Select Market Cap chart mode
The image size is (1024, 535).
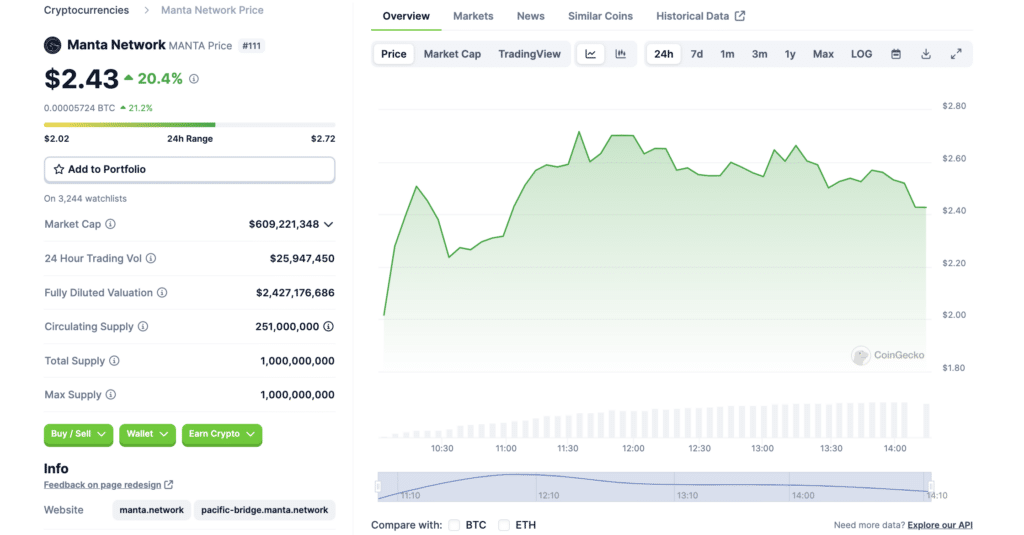click(452, 54)
